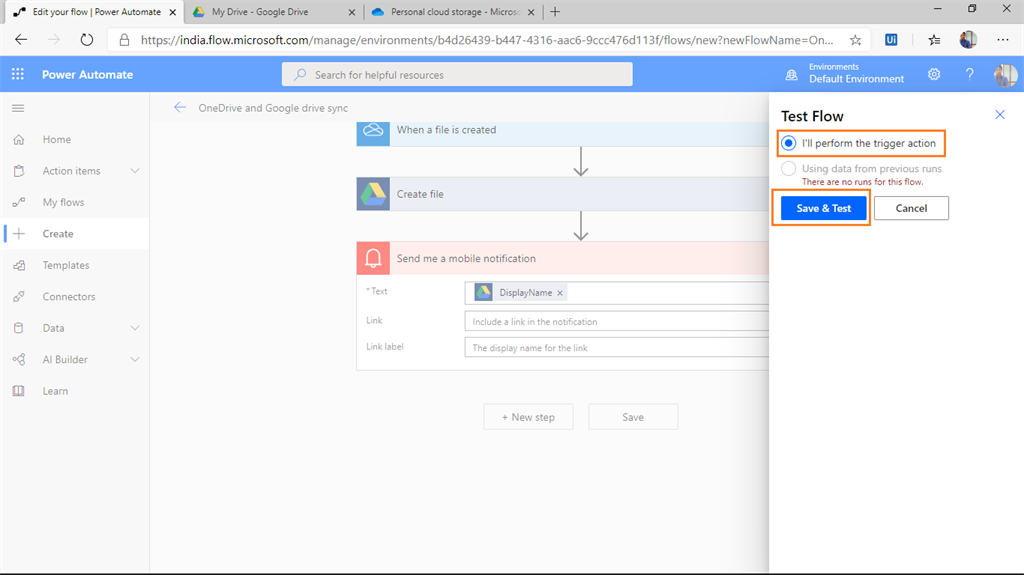1024x575 pixels.
Task: Click the notification bell icon
Action: pos(373,258)
